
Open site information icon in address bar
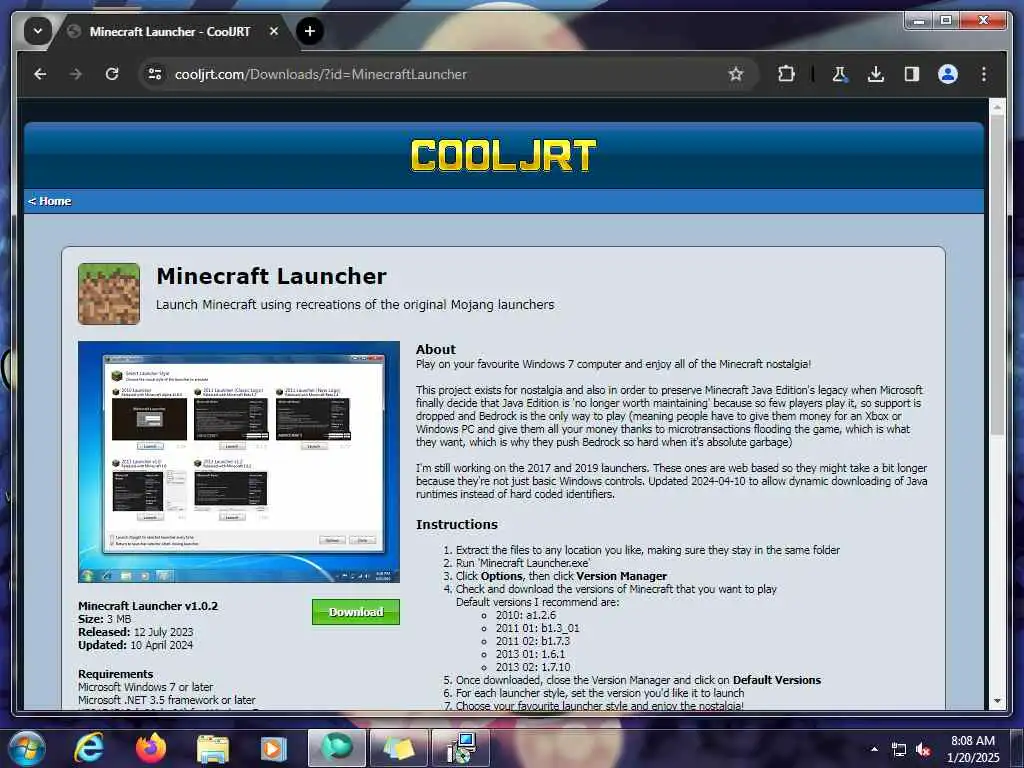click(x=155, y=74)
